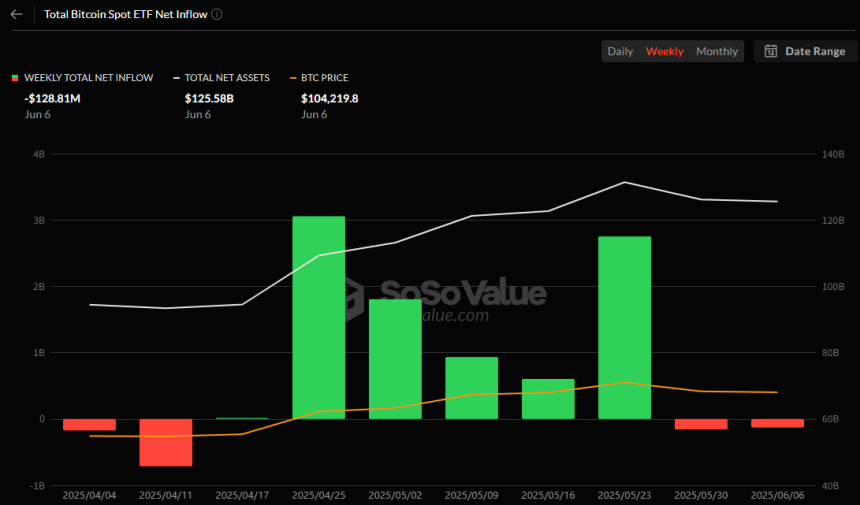Click the calendar icon in Date Range
Image resolution: width=860 pixels, height=505 pixels.
tap(771, 51)
